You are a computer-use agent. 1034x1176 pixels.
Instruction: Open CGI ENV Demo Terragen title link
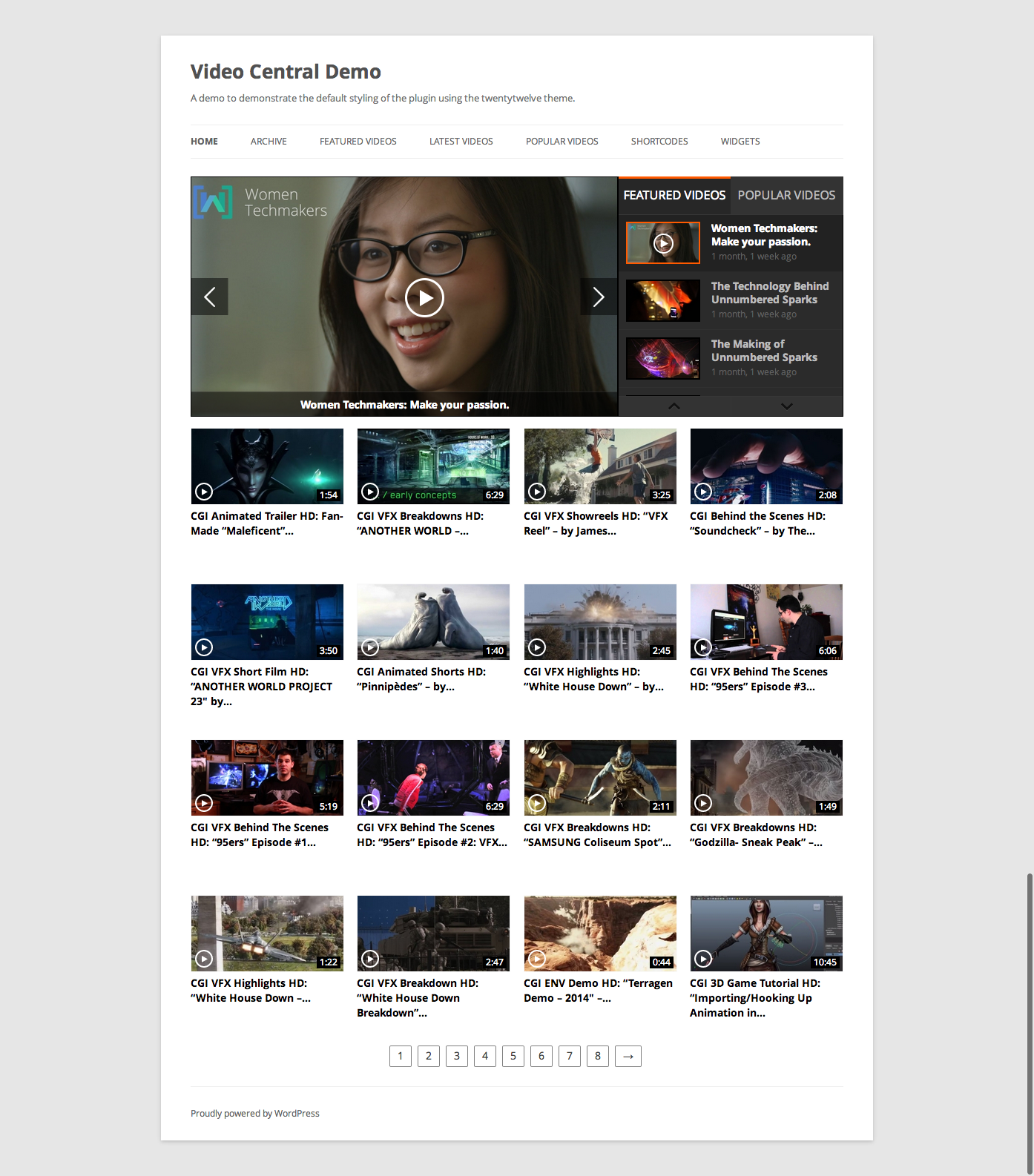[x=598, y=991]
